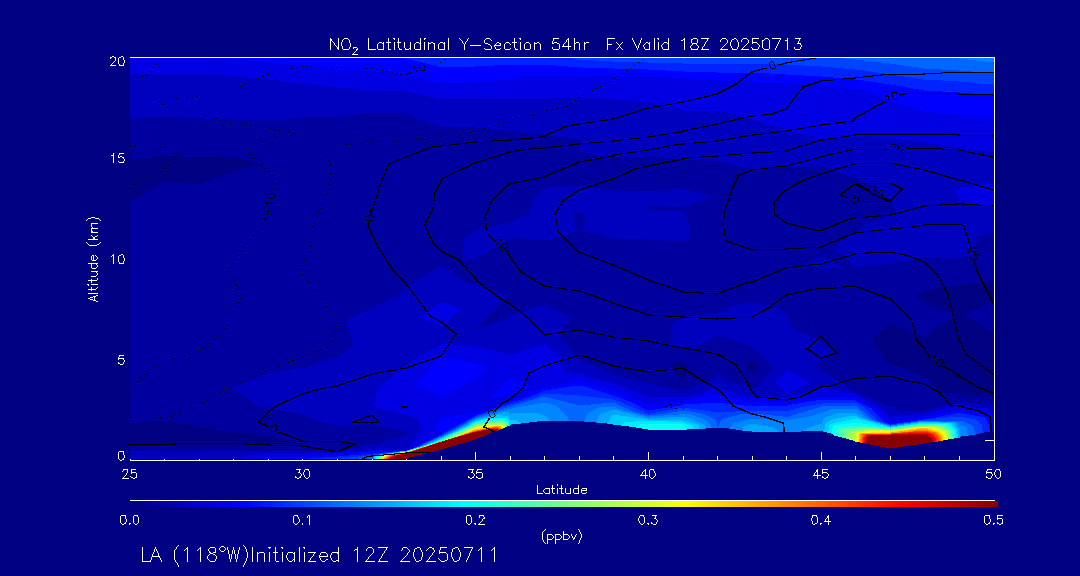Click the x-axis tick label '45'
The image size is (1080, 576).
[821, 475]
